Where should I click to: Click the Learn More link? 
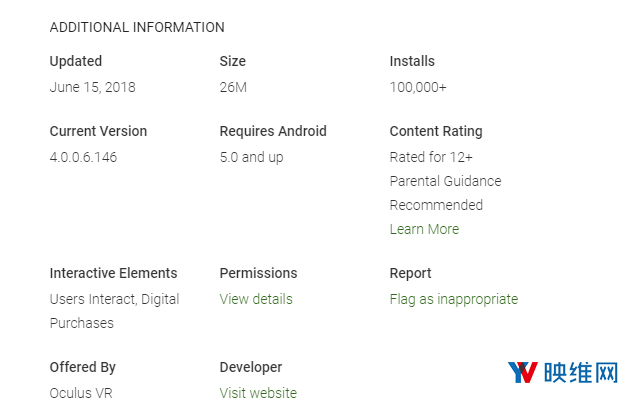424,229
